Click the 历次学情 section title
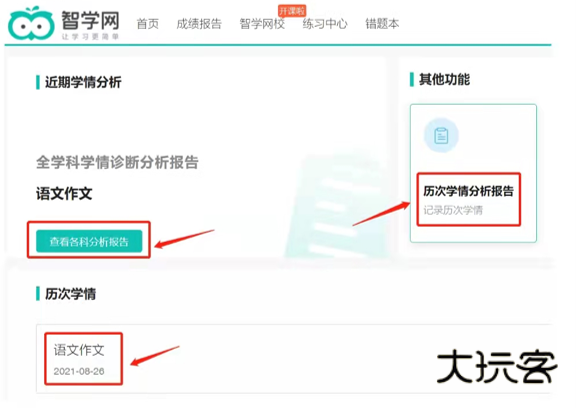This screenshot has height=408, width=578. click(70, 294)
